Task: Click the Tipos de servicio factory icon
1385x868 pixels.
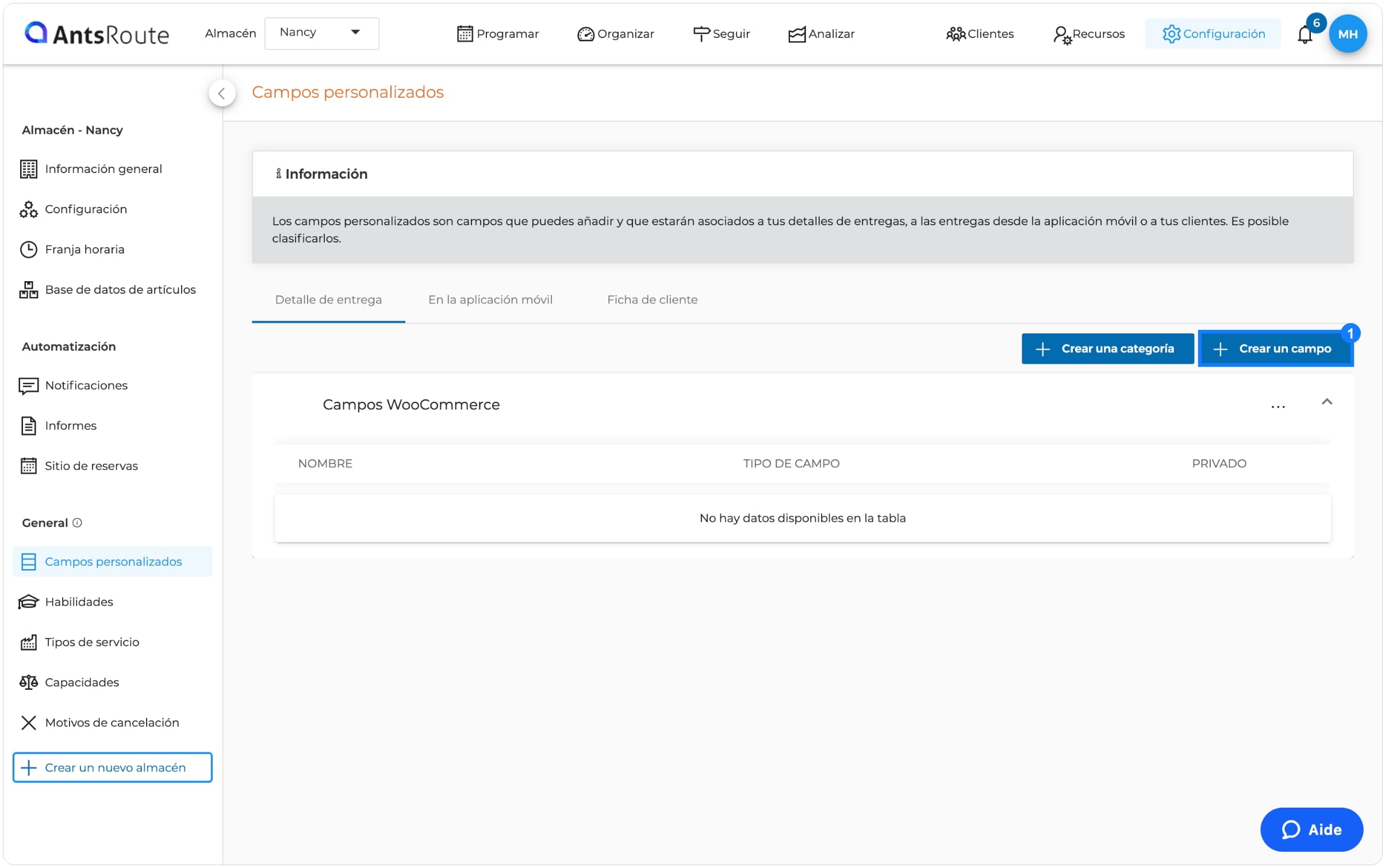Action: tap(28, 643)
